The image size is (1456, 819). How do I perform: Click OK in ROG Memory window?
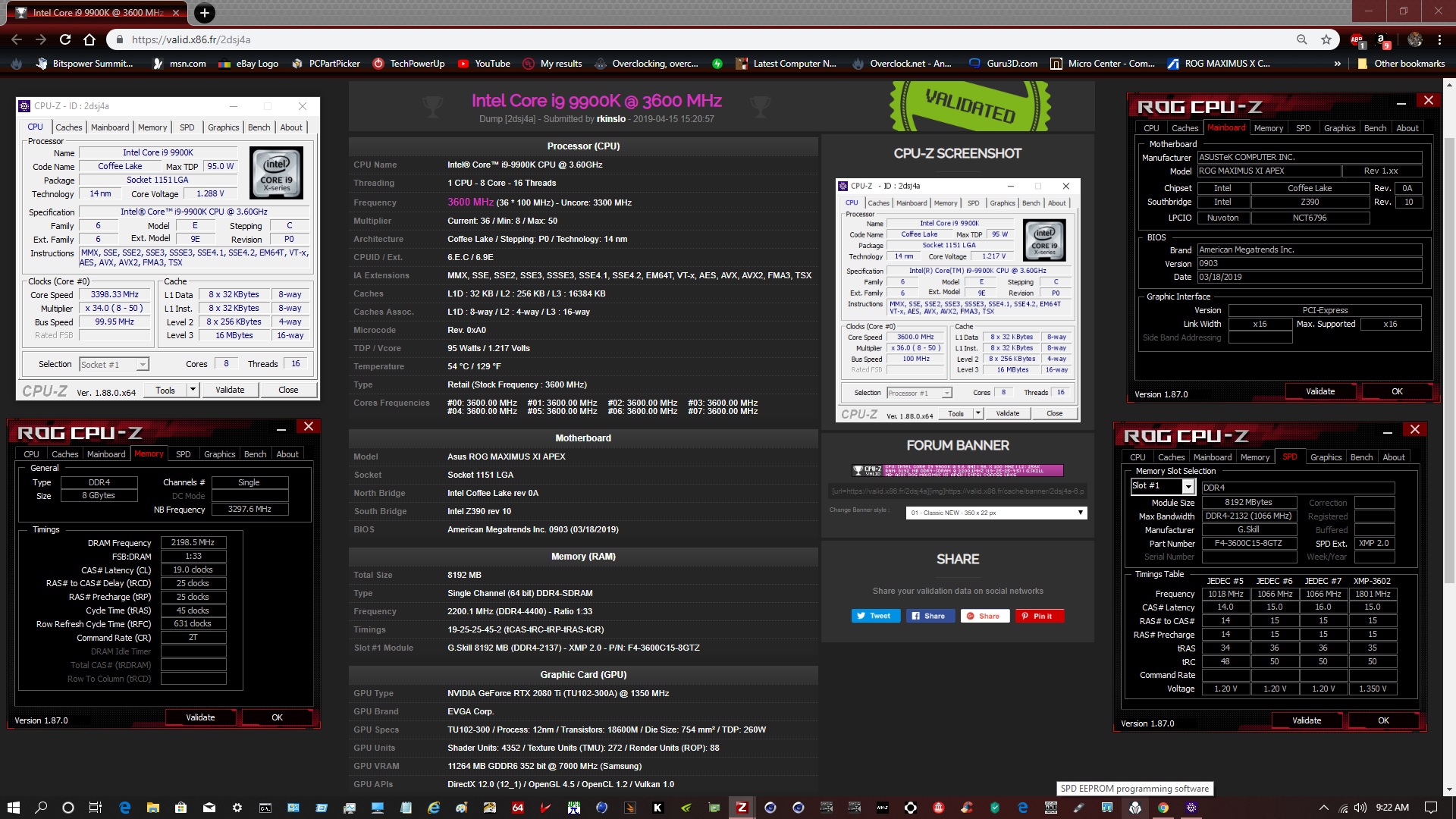point(277,717)
